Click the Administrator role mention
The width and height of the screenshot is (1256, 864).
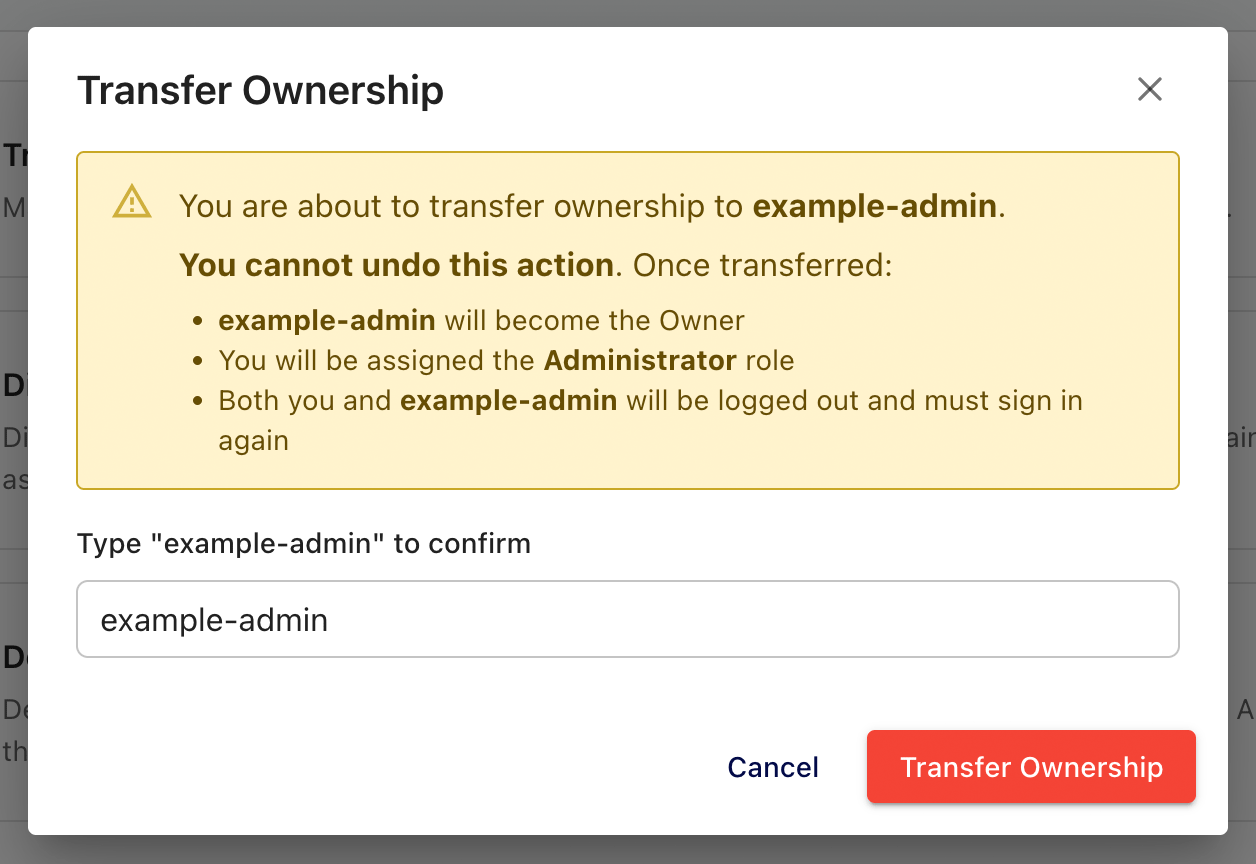(x=638, y=360)
